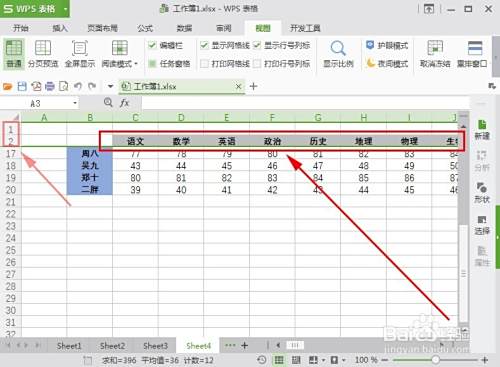This screenshot has width=500, height=367.
Task: Click the Print icon in quick toolbar
Action: [50, 87]
